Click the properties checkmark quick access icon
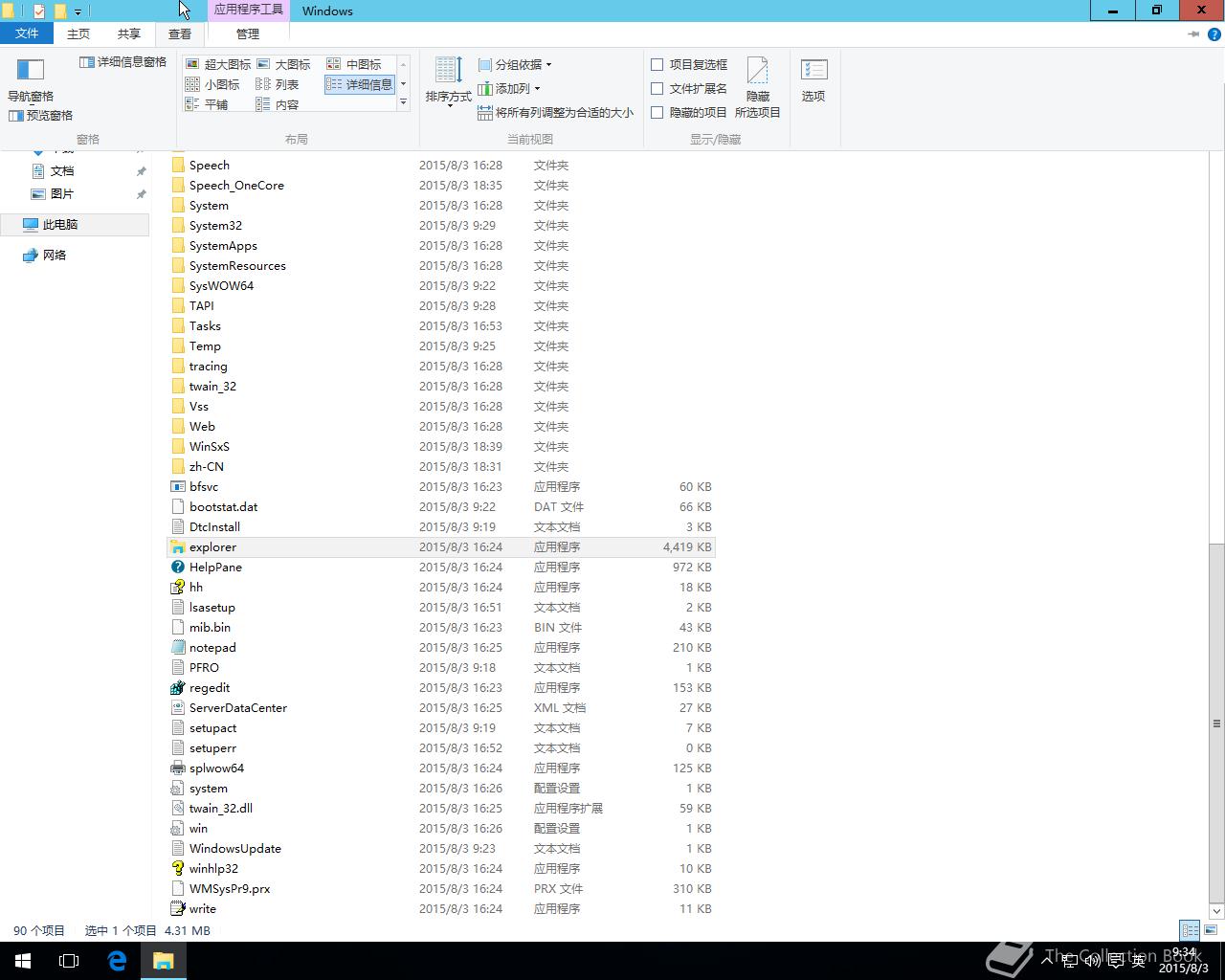The width and height of the screenshot is (1225, 980). click(39, 11)
